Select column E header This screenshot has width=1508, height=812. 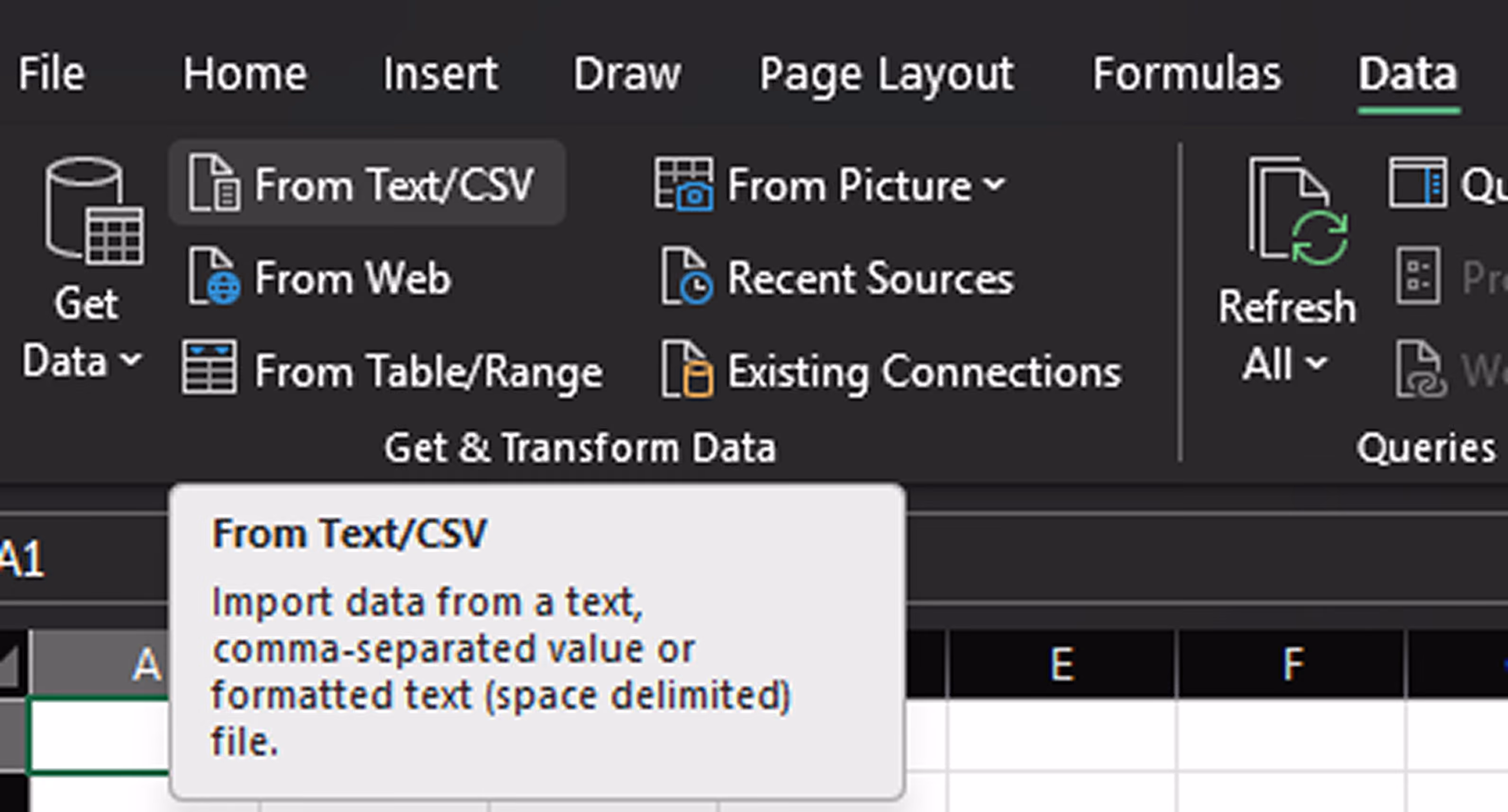click(x=1062, y=664)
